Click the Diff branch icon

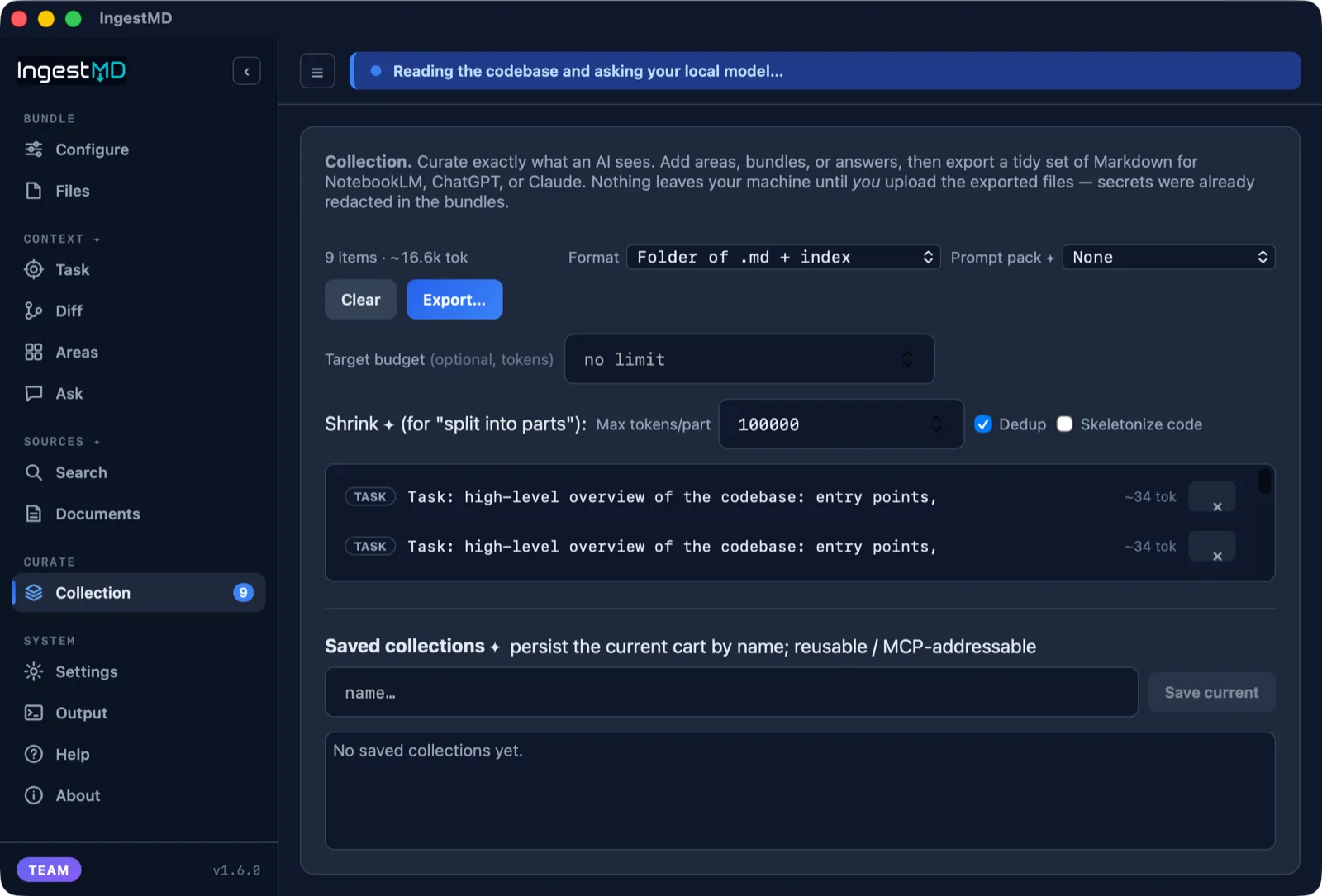coord(34,311)
